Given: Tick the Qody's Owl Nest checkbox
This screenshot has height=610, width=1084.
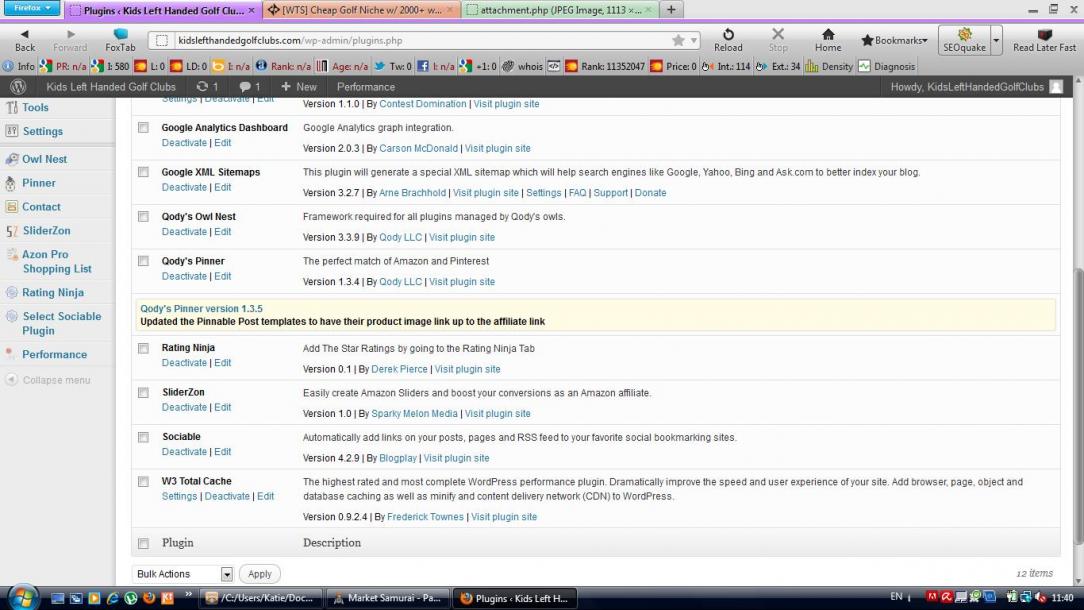Looking at the screenshot, I should point(143,216).
